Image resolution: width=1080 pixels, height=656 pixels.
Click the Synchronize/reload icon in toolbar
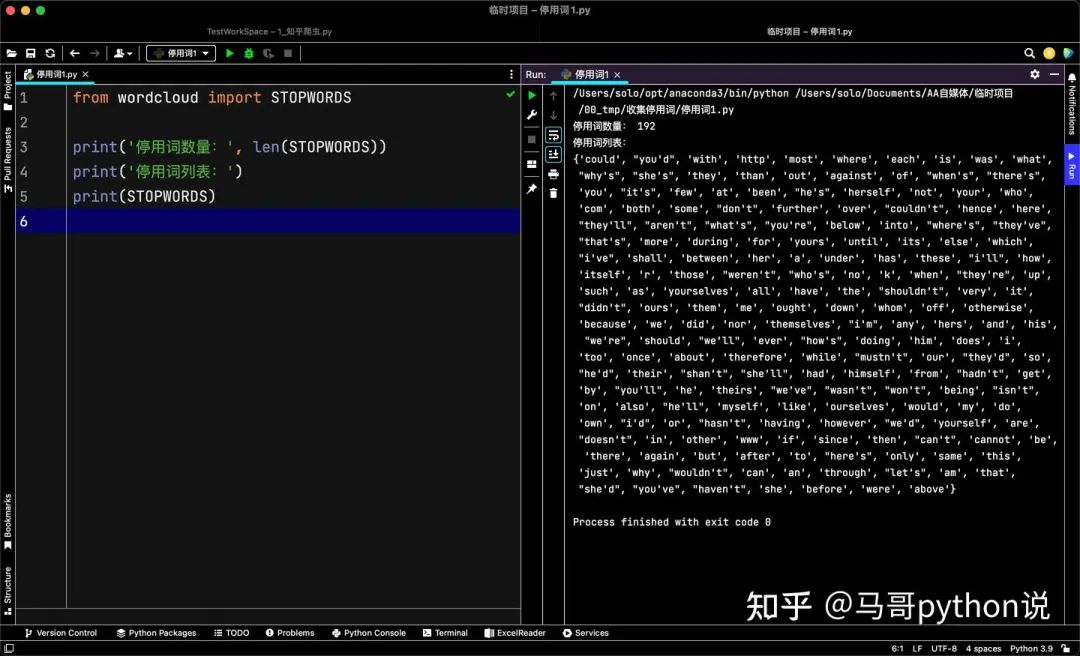[50, 53]
